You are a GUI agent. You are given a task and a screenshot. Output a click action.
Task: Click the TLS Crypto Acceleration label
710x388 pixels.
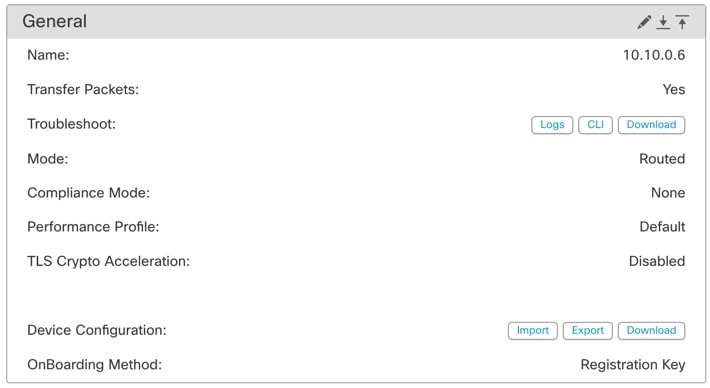coord(109,261)
